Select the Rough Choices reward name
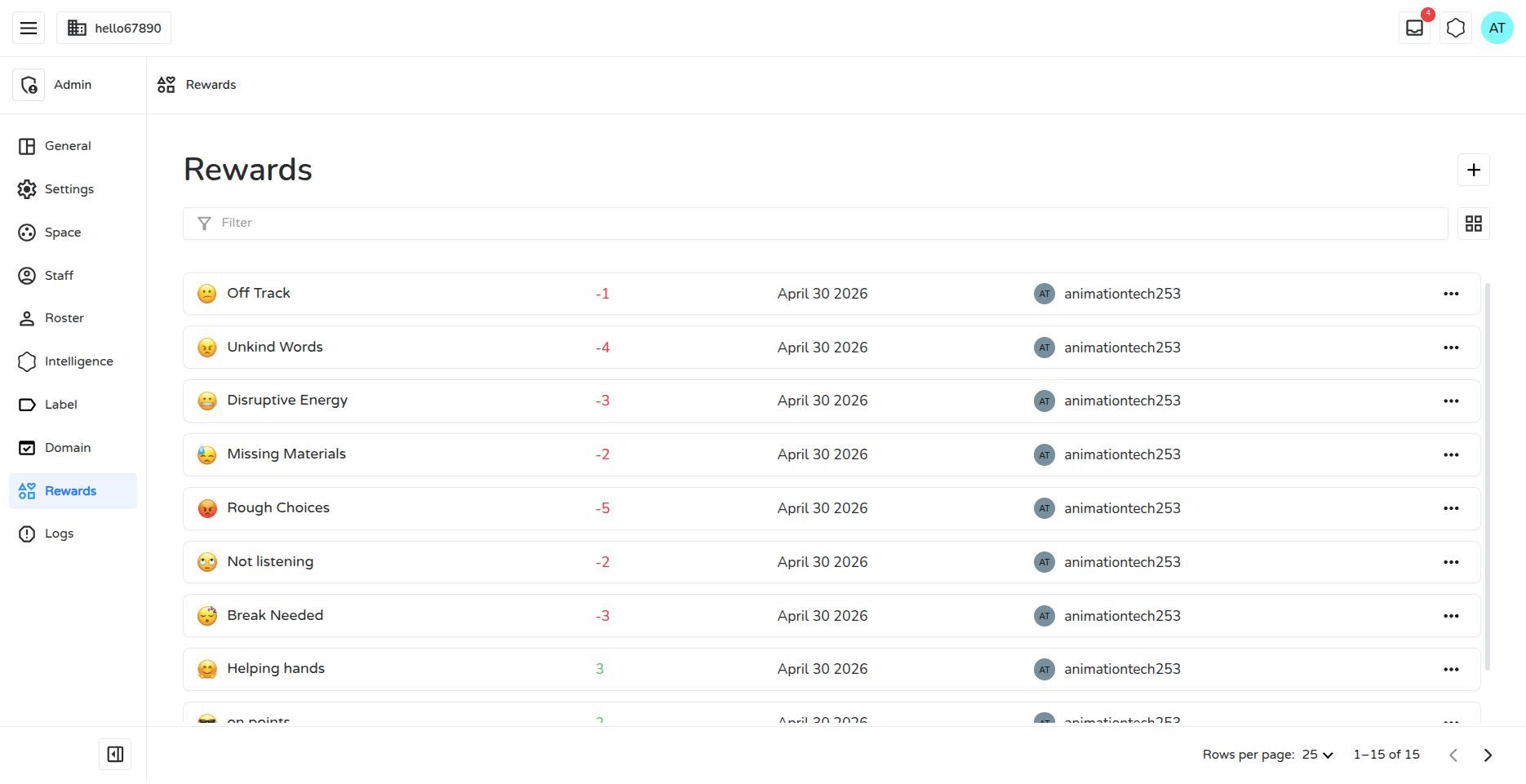Viewport: 1526px width, 784px height. [x=278, y=507]
